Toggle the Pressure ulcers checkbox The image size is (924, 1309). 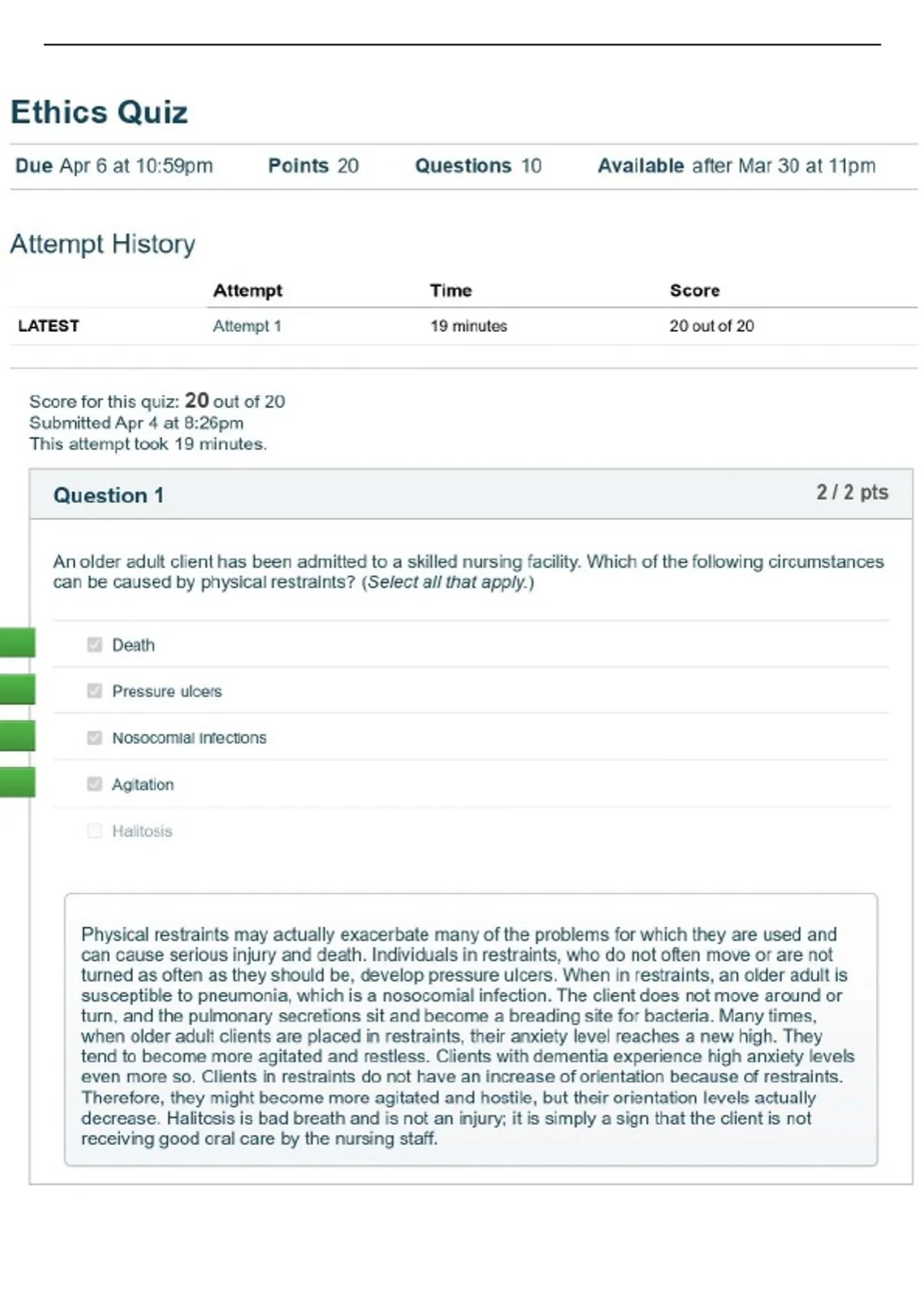point(95,691)
